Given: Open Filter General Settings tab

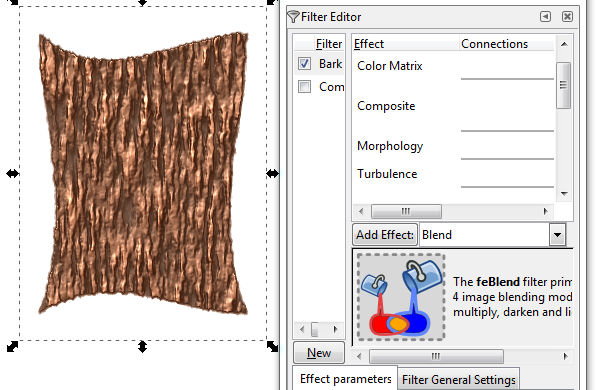Looking at the screenshot, I should [x=458, y=380].
